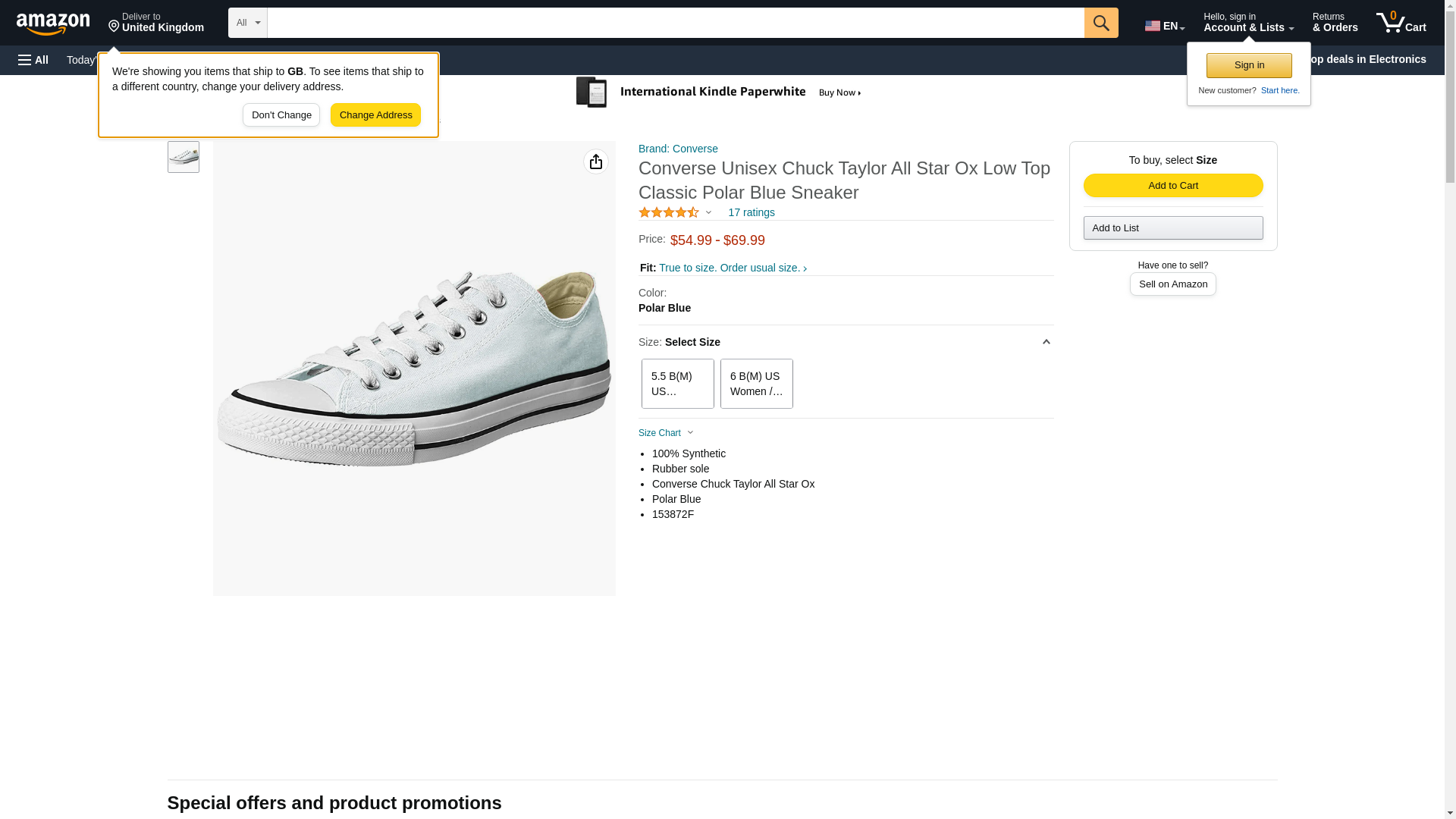The image size is (1456, 819).
Task: Click the star rating icons
Action: coord(669,213)
